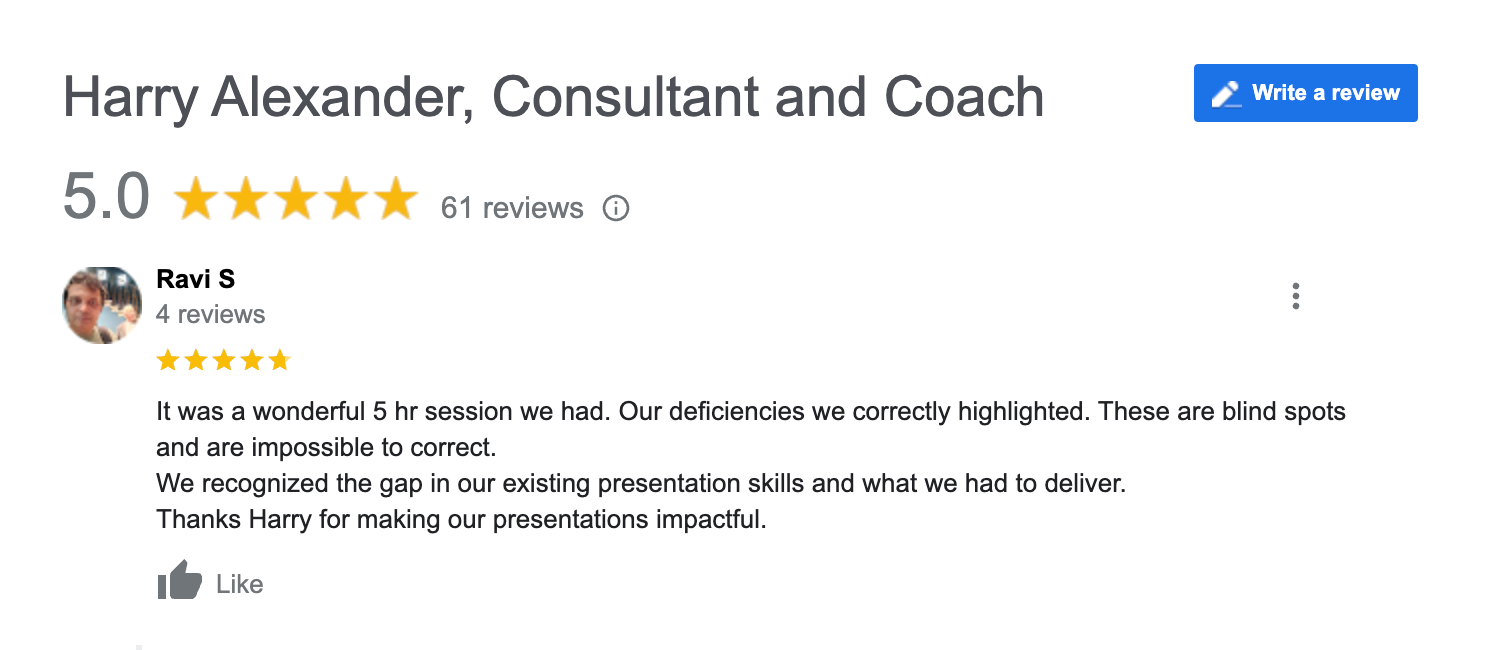This screenshot has height=650, width=1504.
Task: Click the line 'Thanks Harry for making'
Action: 461,520
